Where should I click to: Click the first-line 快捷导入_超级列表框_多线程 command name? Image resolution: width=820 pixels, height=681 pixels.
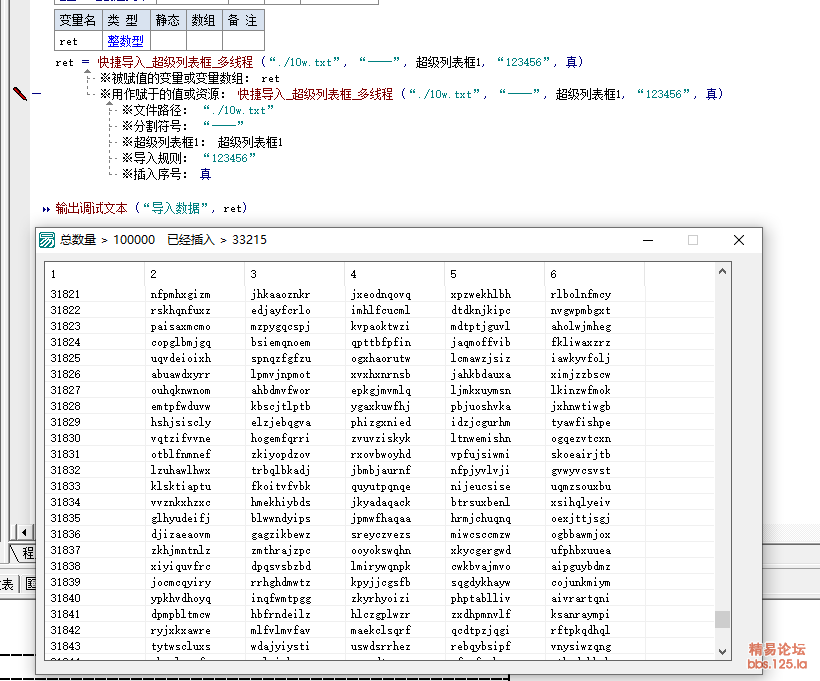coord(175,62)
